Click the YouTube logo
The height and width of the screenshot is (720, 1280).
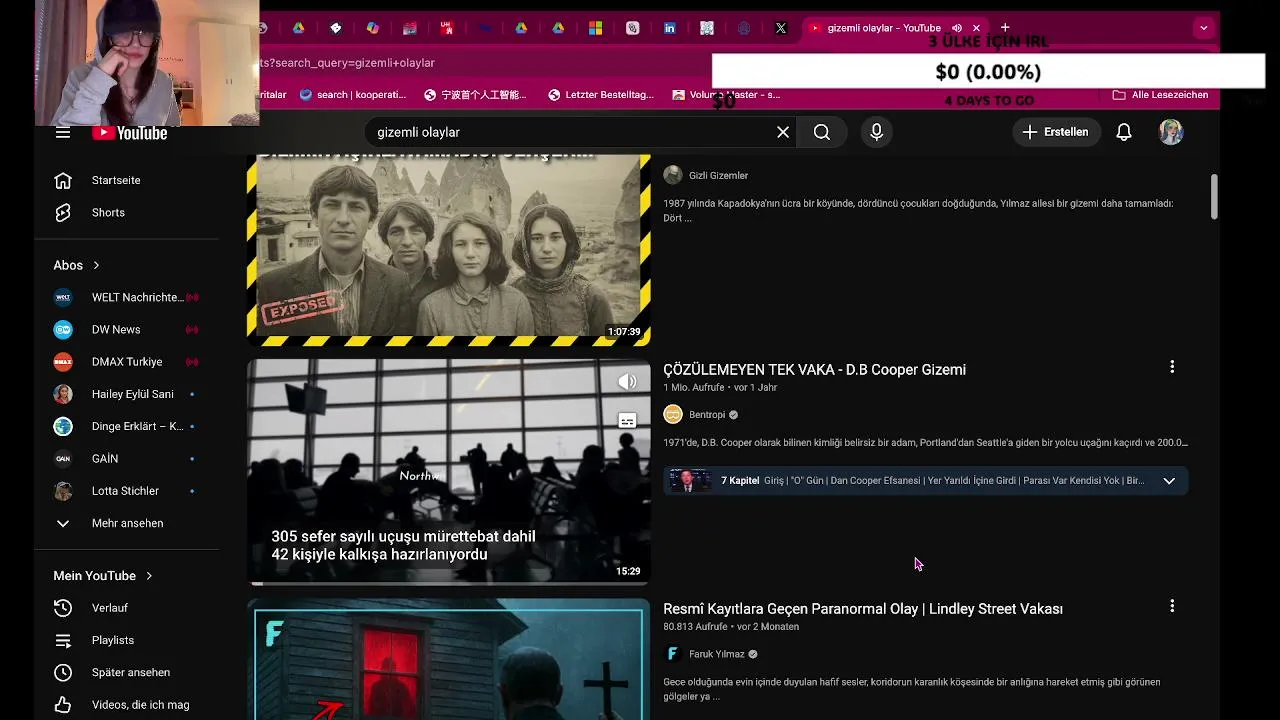click(130, 133)
